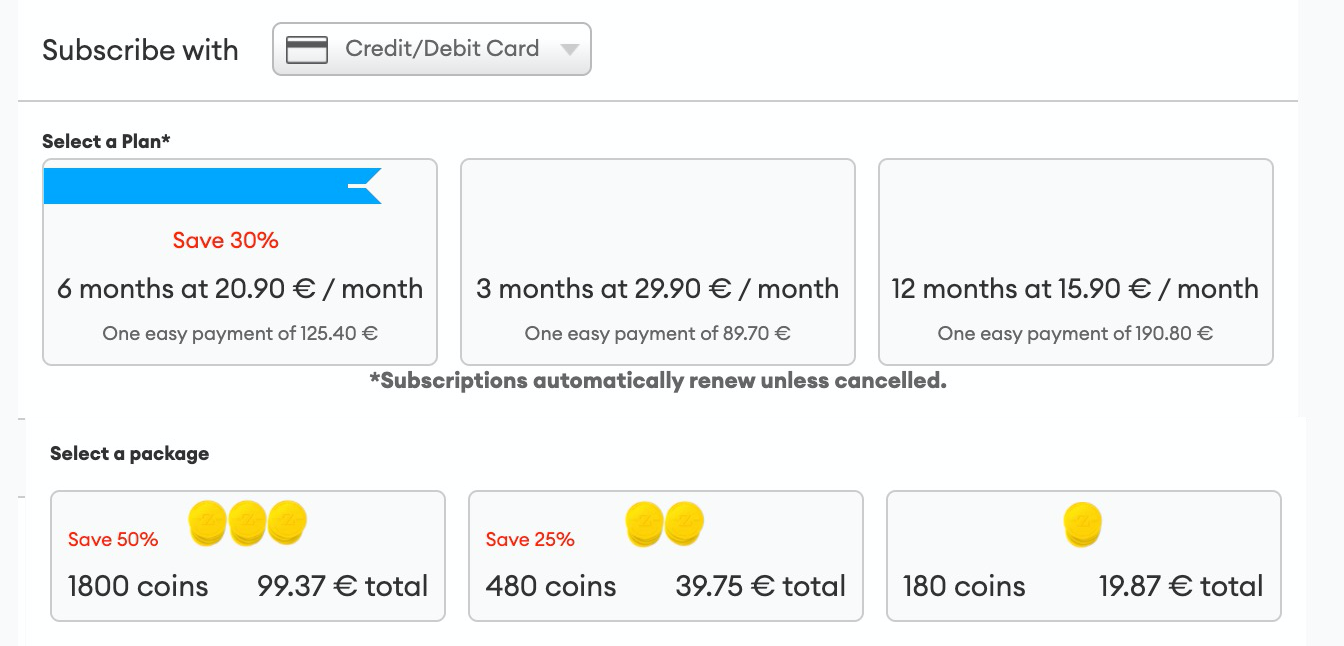1344x646 pixels.
Task: Click the Save 25% coin discount label
Action: (530, 539)
